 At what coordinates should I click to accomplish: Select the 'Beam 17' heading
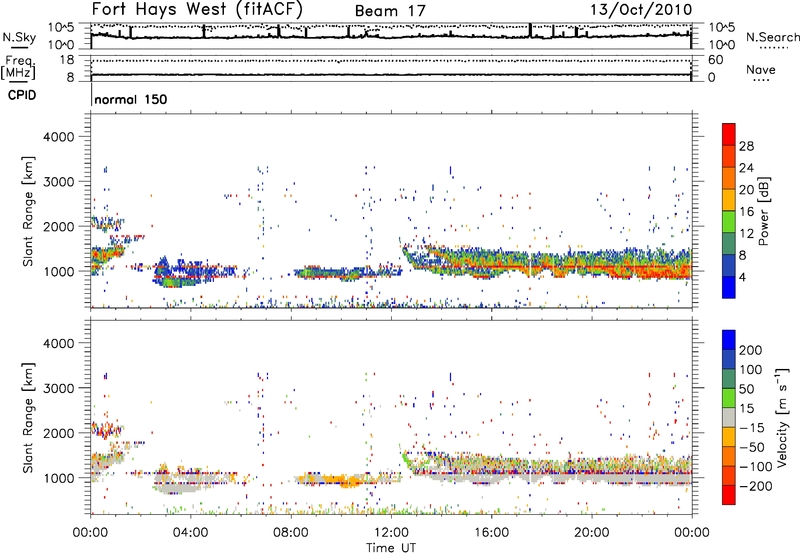point(390,11)
